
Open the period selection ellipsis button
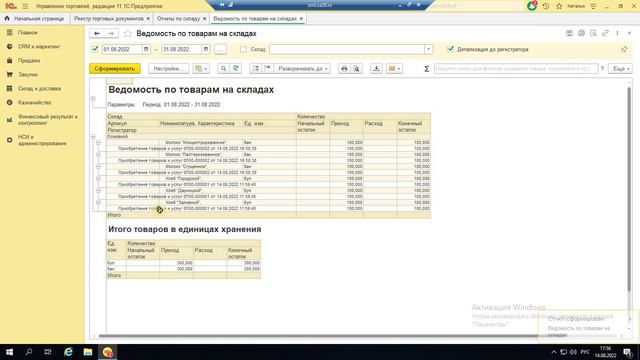click(x=220, y=49)
